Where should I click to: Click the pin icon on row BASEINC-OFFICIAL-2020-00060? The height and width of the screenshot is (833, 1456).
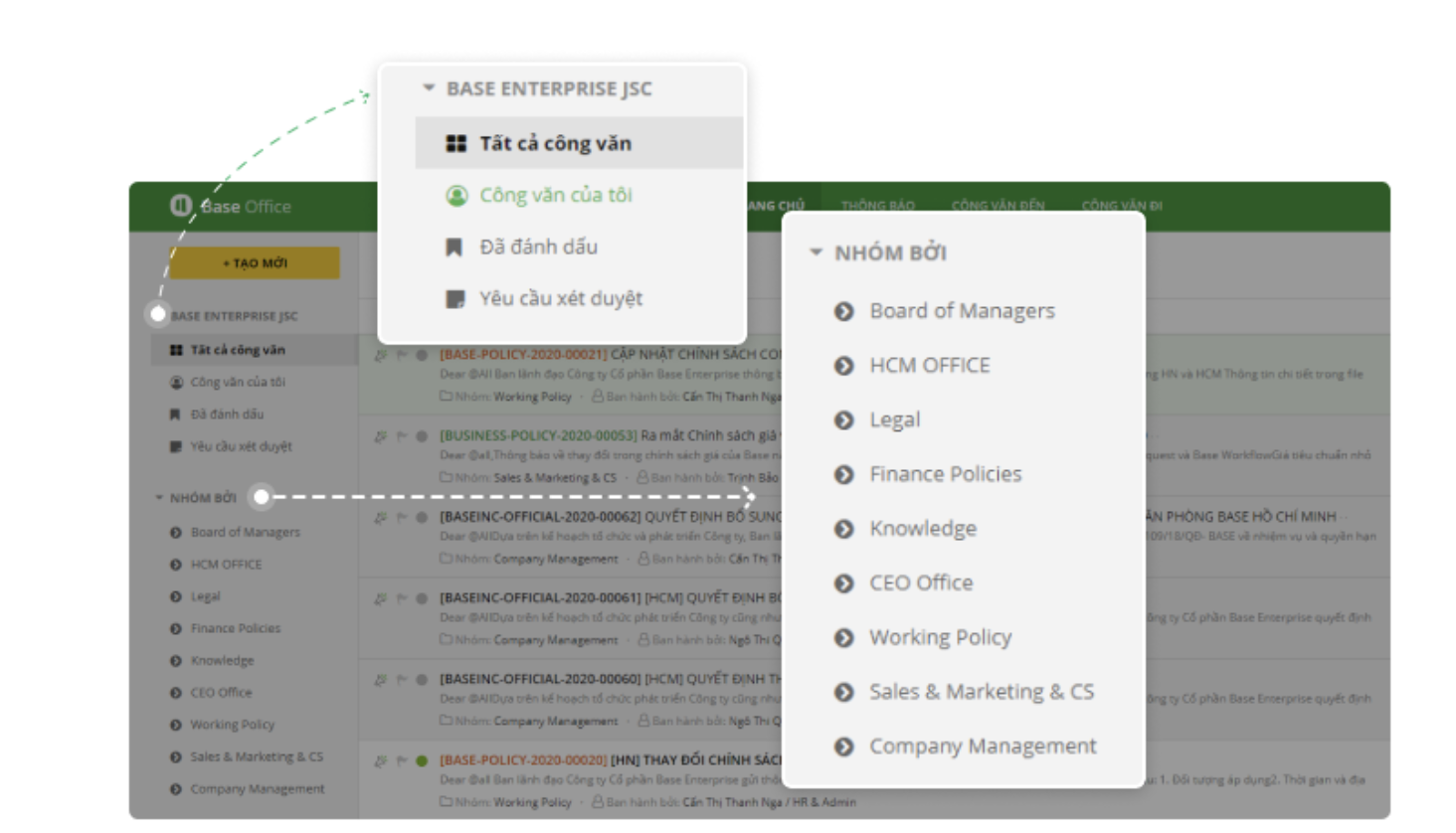380,680
